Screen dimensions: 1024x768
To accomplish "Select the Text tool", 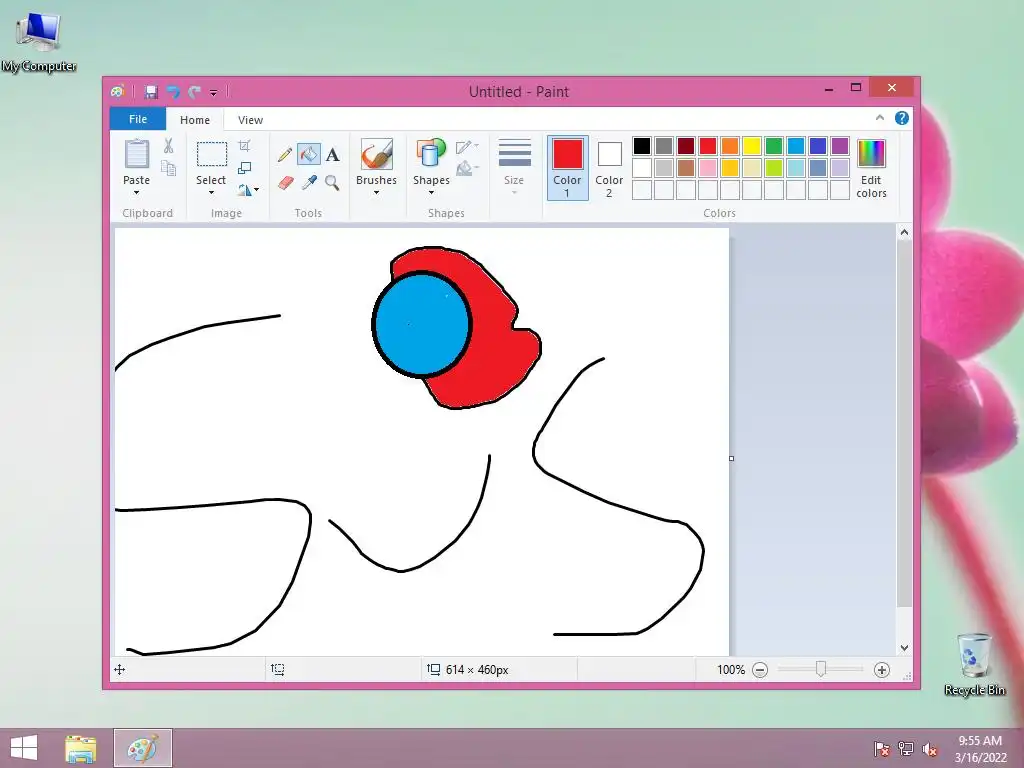I will pyautogui.click(x=332, y=155).
